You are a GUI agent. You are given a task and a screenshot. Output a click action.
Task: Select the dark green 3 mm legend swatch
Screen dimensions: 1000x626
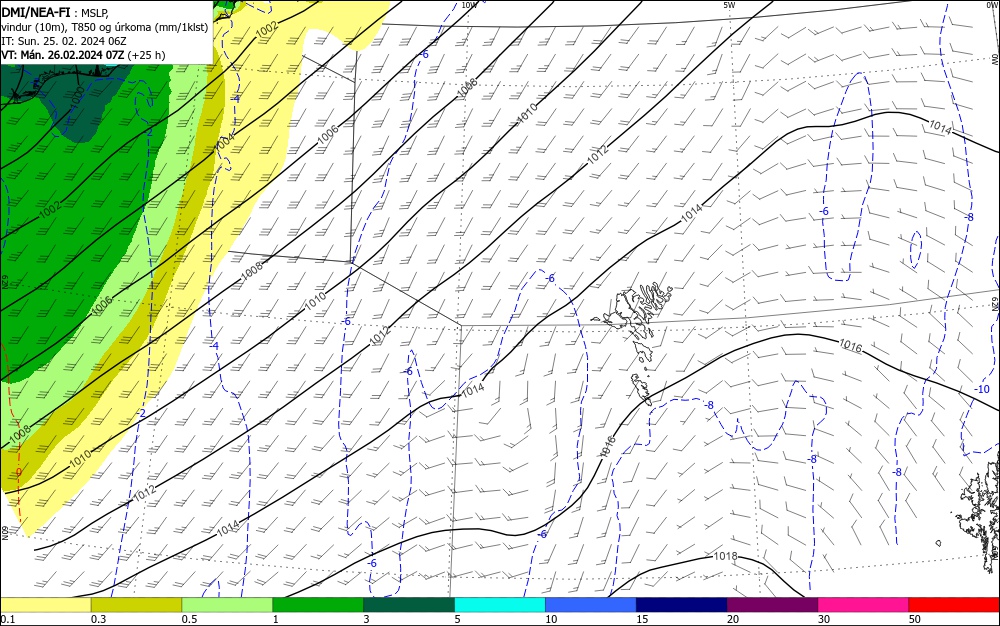point(409,605)
